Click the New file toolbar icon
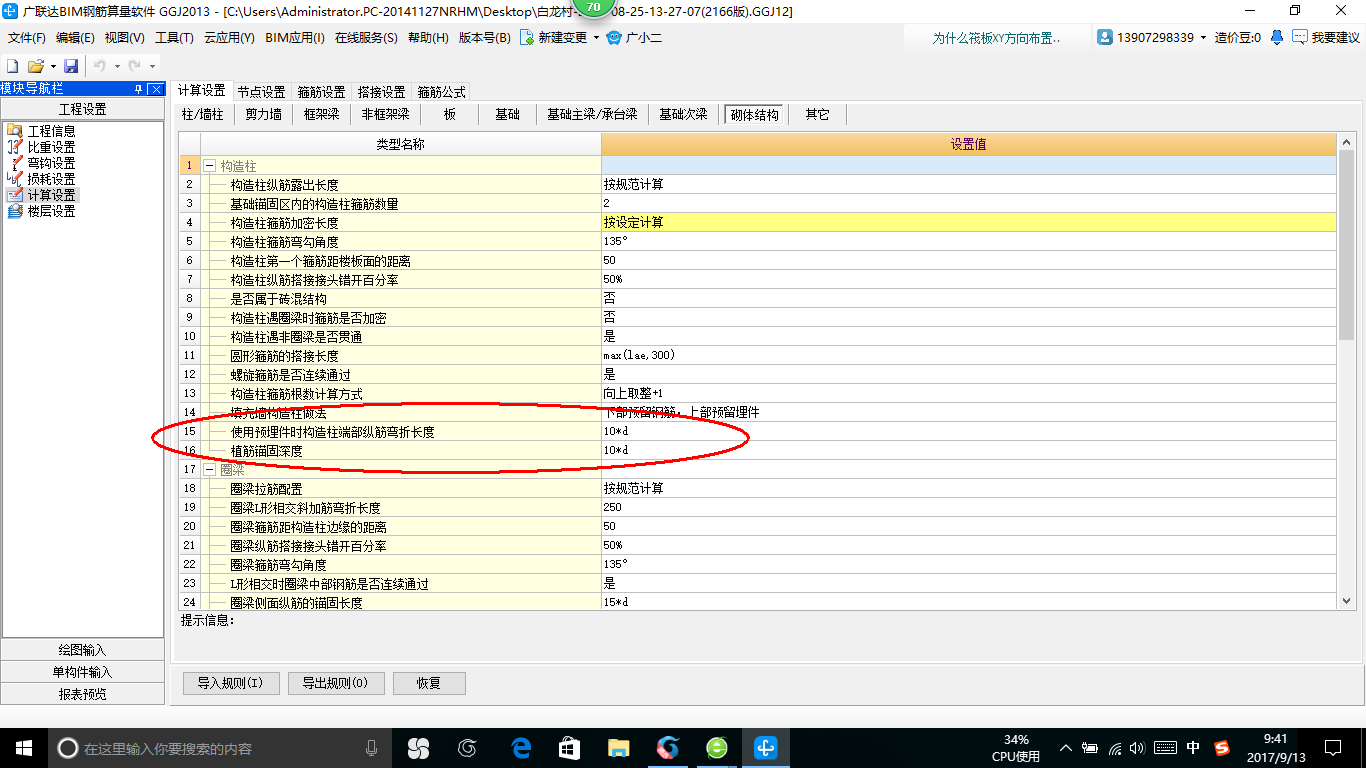 (12, 65)
